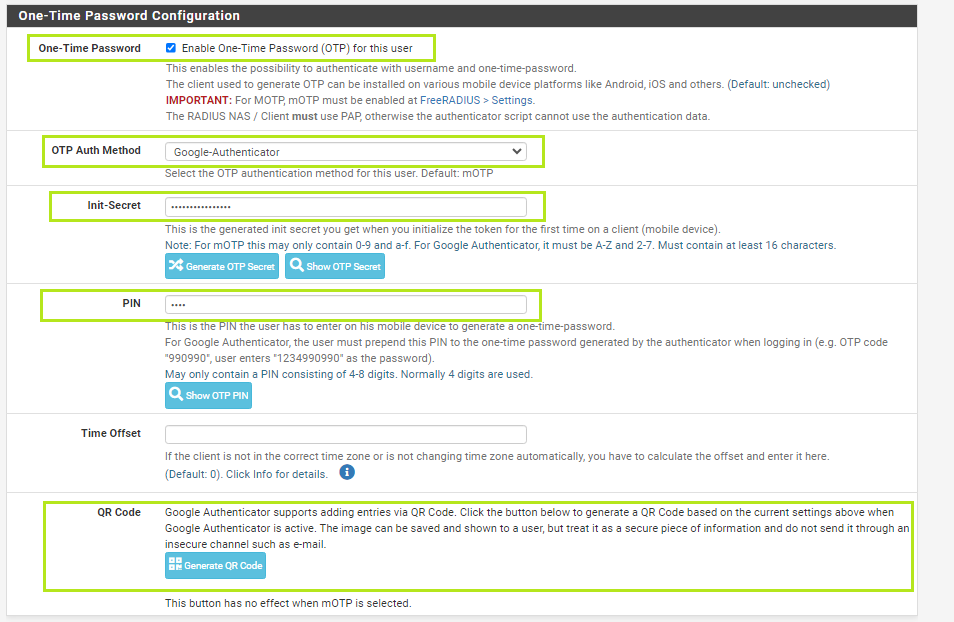Image resolution: width=954 pixels, height=622 pixels.
Task: Click into the PIN input field
Action: tap(345, 304)
